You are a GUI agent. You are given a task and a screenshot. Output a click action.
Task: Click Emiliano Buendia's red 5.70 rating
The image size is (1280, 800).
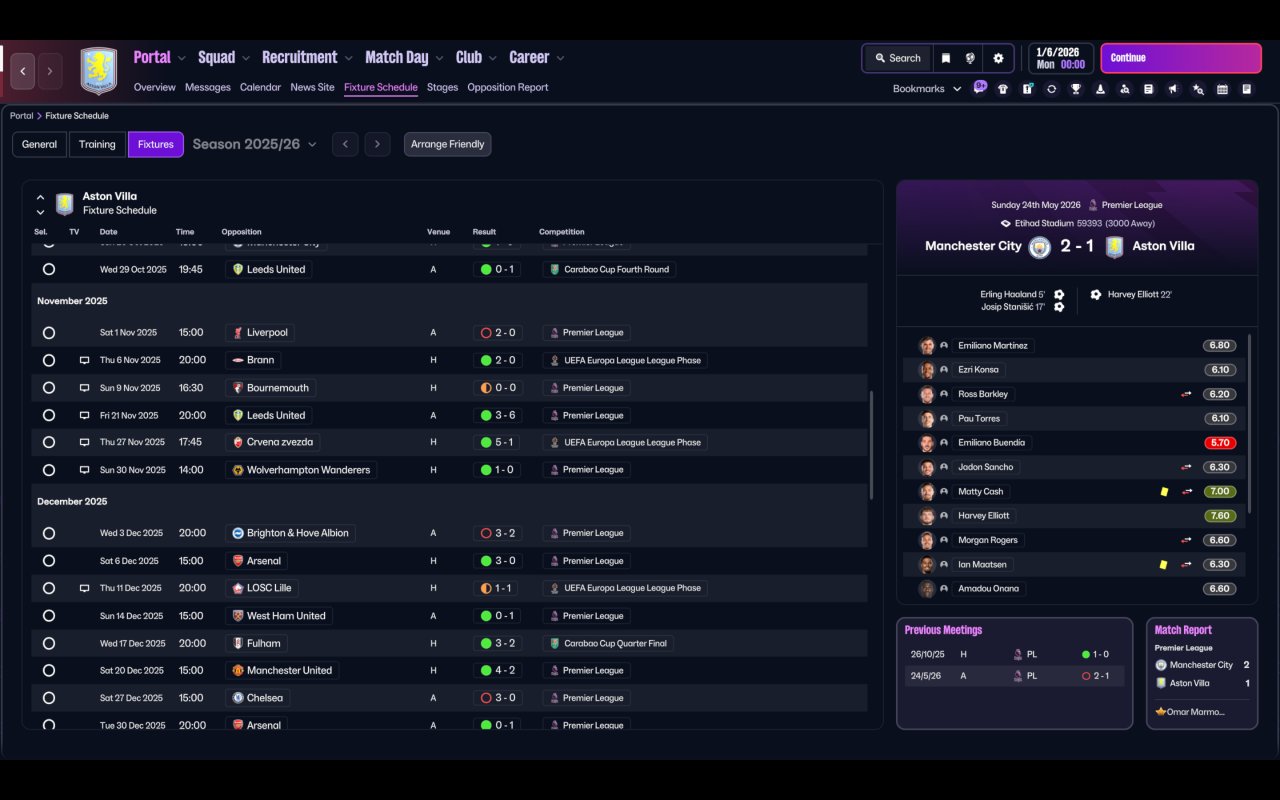click(x=1220, y=443)
